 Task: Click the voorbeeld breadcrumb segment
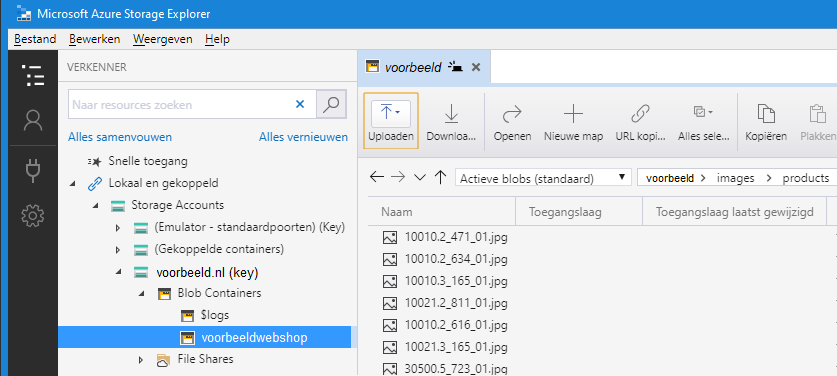(669, 178)
